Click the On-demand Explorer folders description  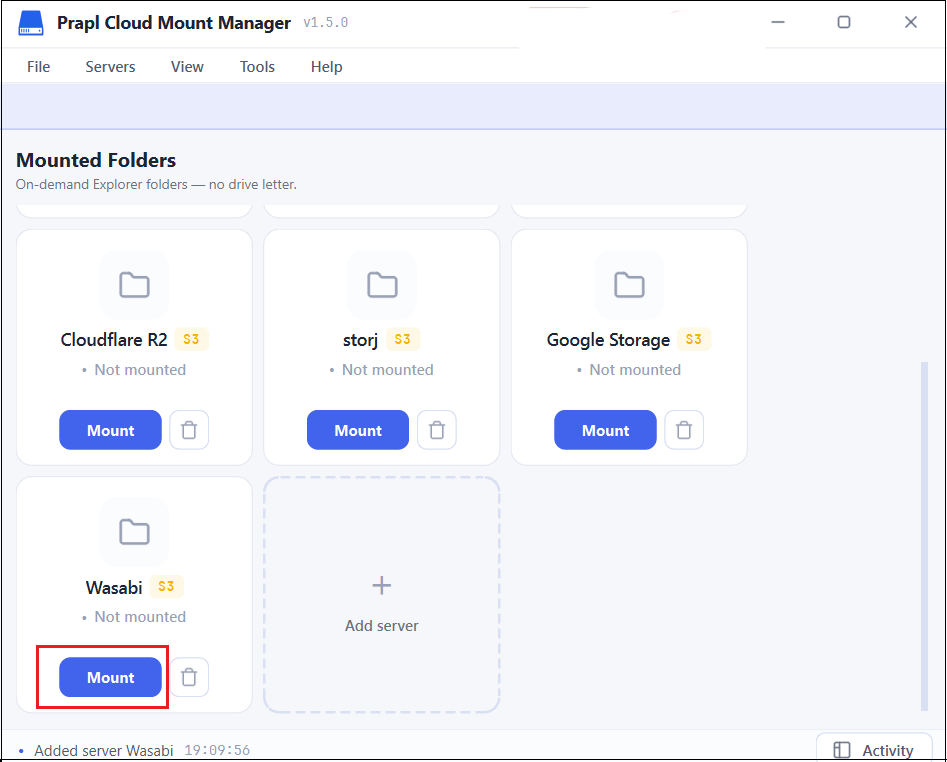156,184
